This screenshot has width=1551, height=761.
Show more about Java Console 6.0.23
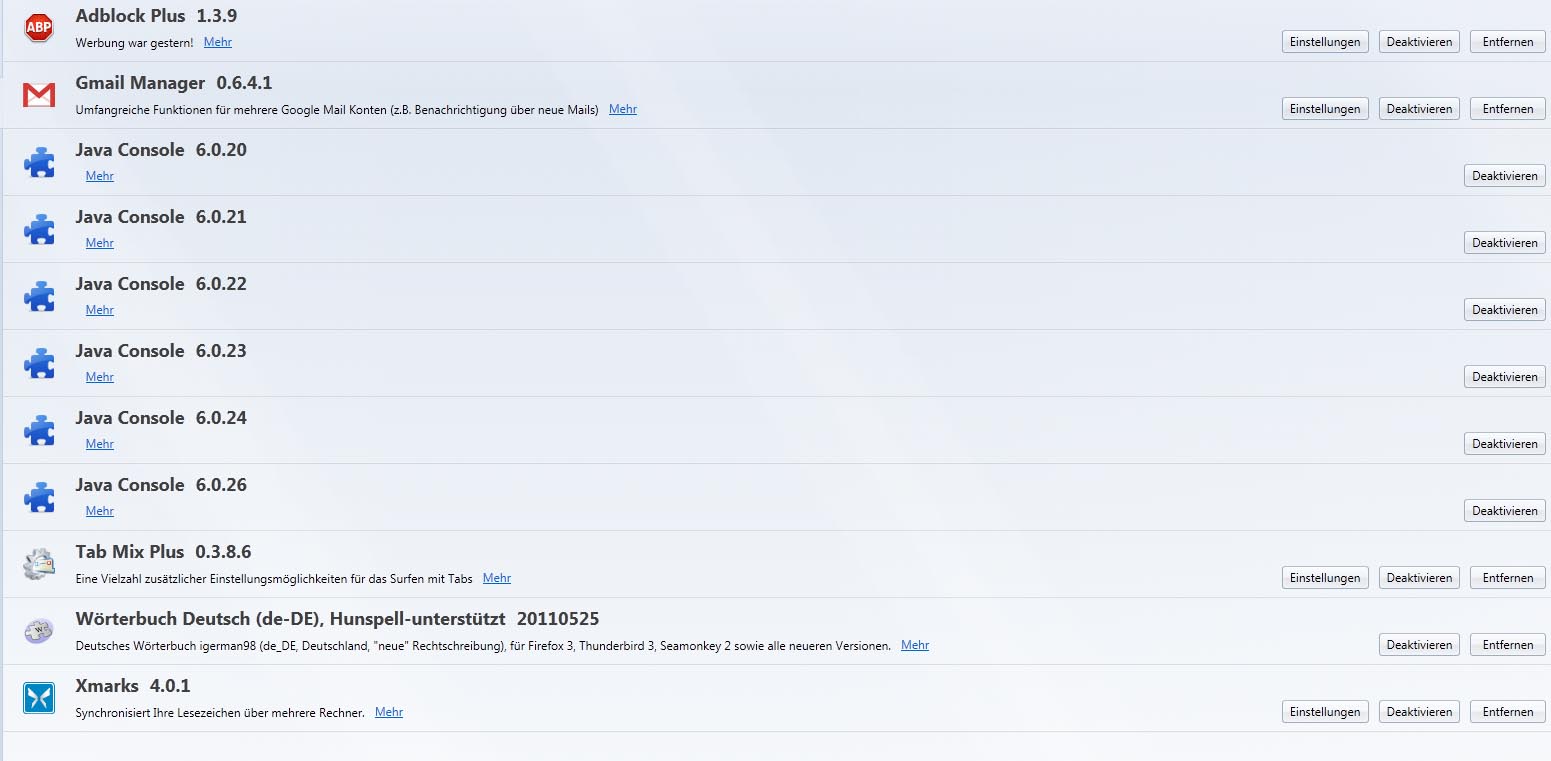click(x=100, y=377)
